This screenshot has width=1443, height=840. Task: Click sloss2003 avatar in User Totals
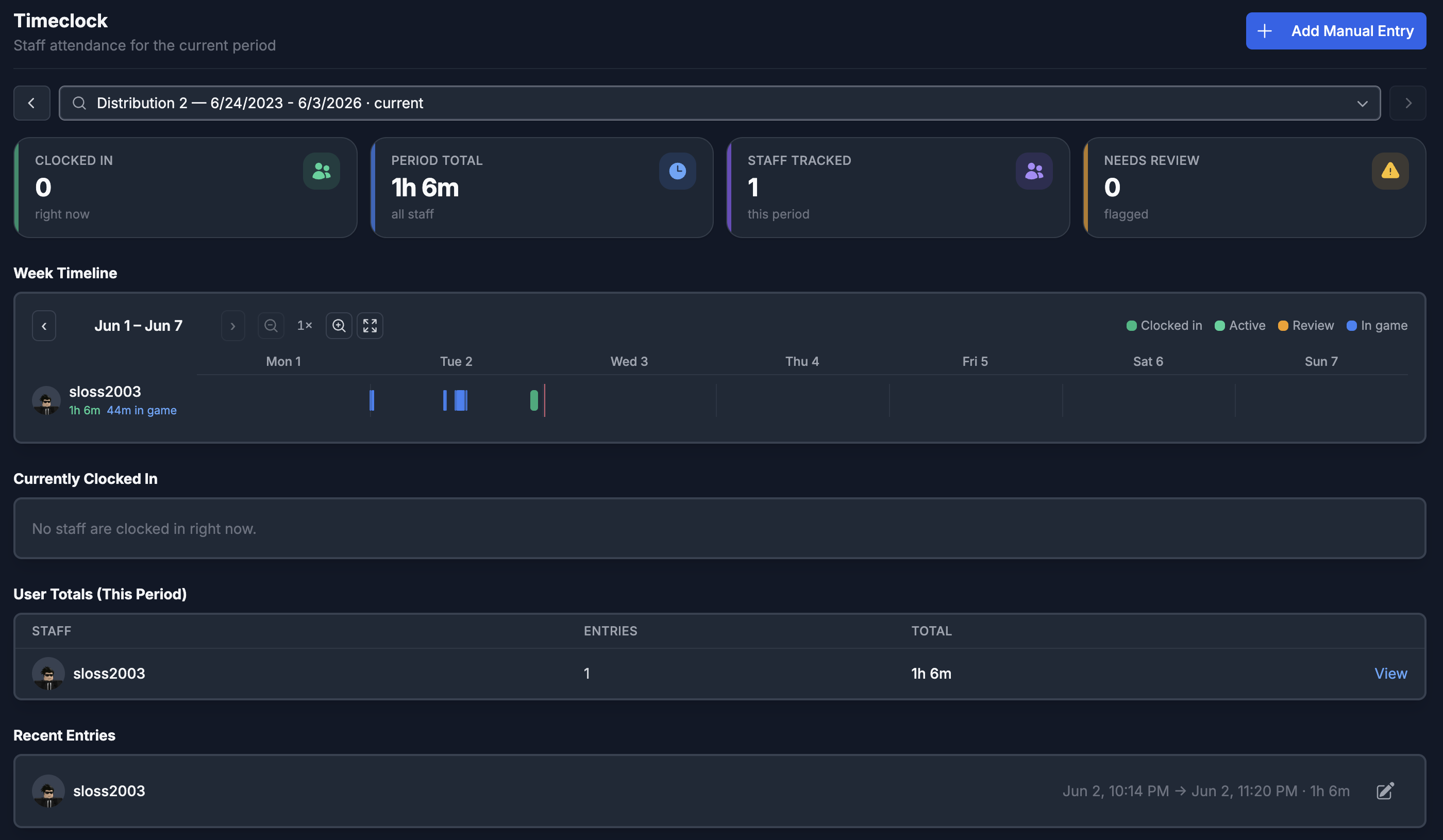(48, 674)
